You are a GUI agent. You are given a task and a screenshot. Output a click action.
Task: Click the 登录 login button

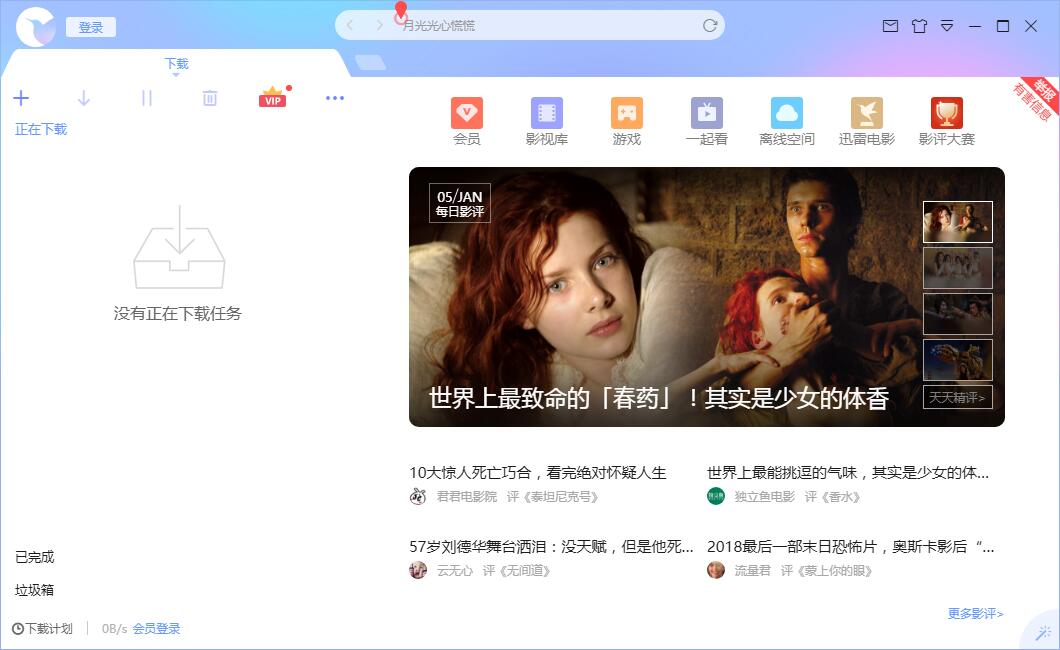91,27
